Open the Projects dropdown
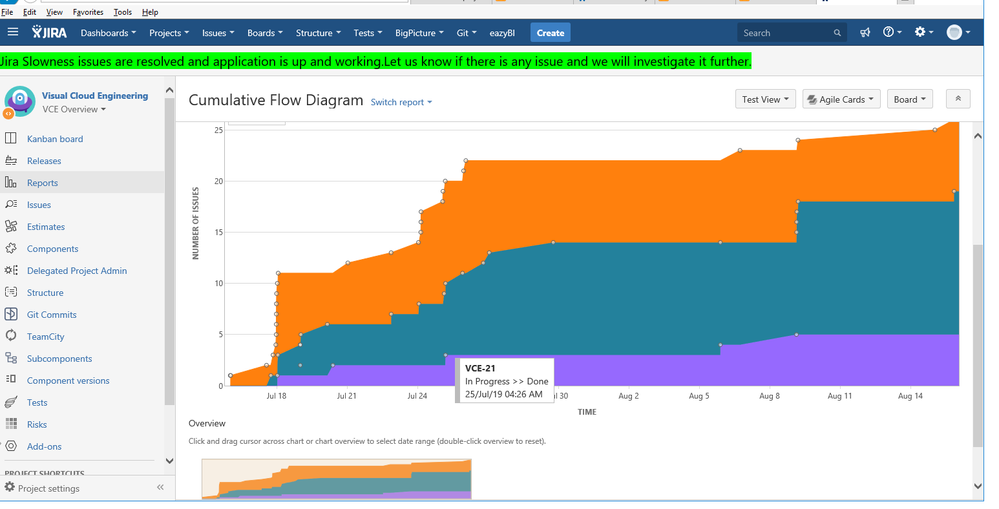The height and width of the screenshot is (509, 999). click(169, 33)
